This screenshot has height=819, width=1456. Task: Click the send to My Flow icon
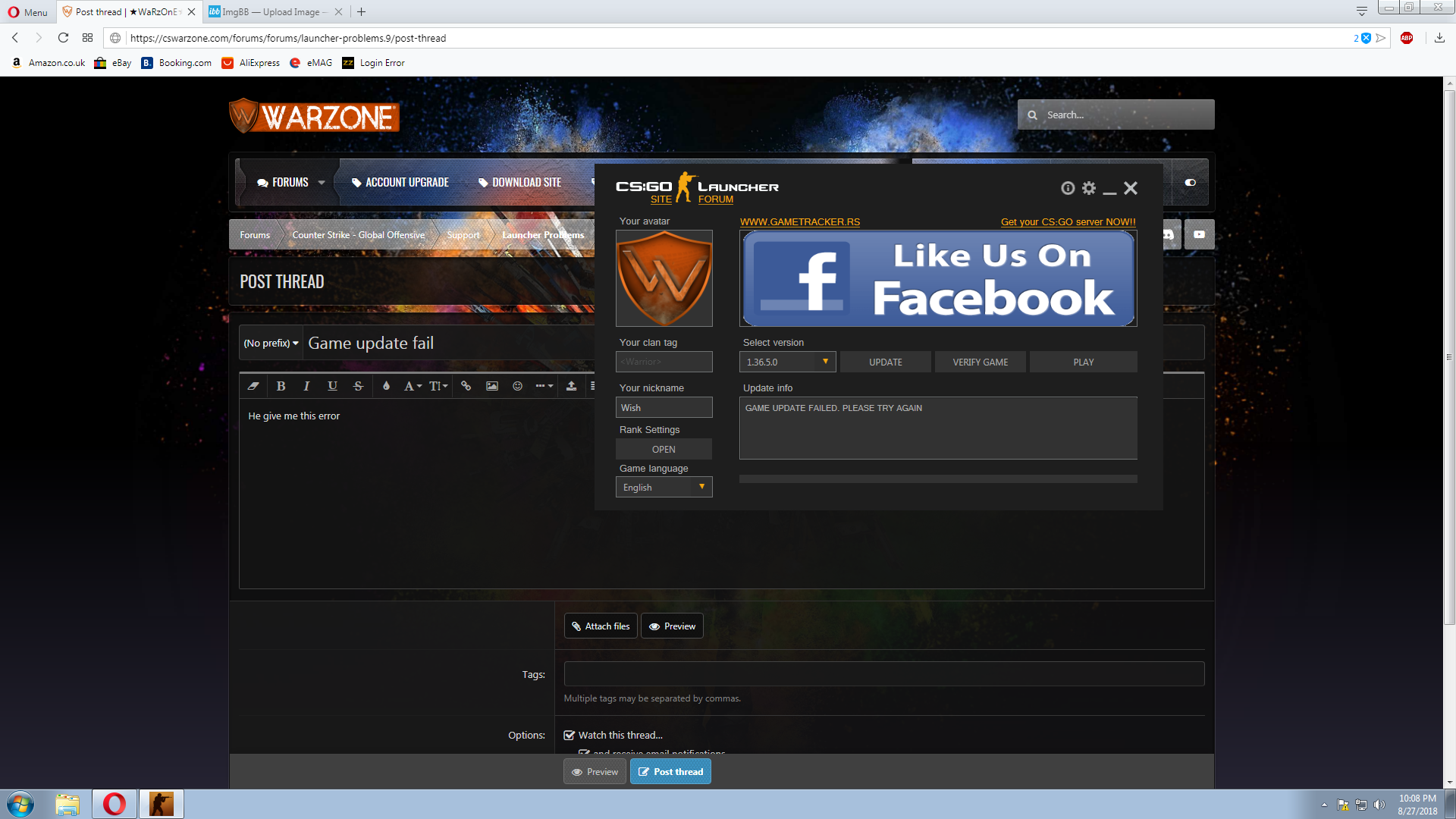(1381, 38)
